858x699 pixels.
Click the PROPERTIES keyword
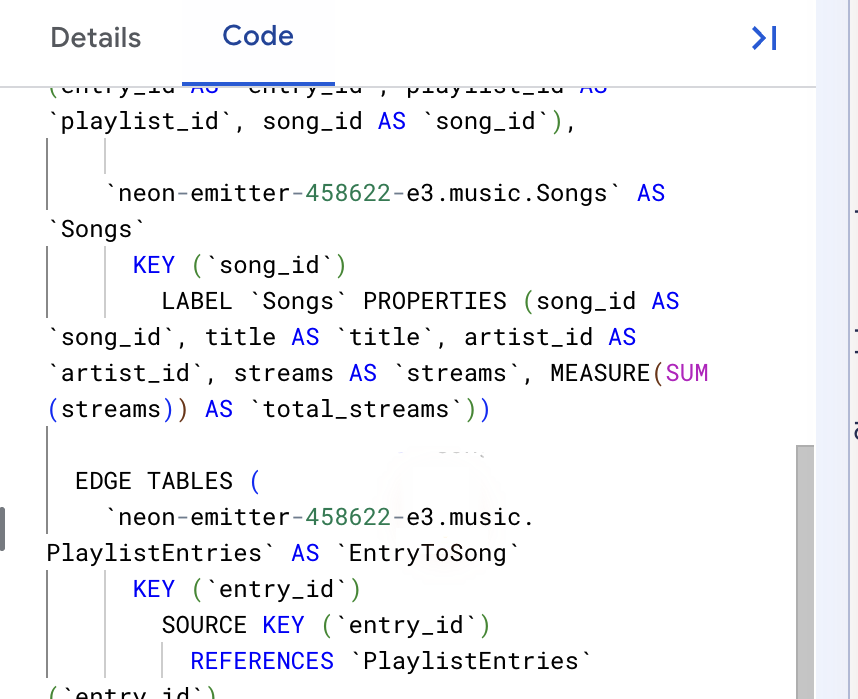tap(435, 302)
